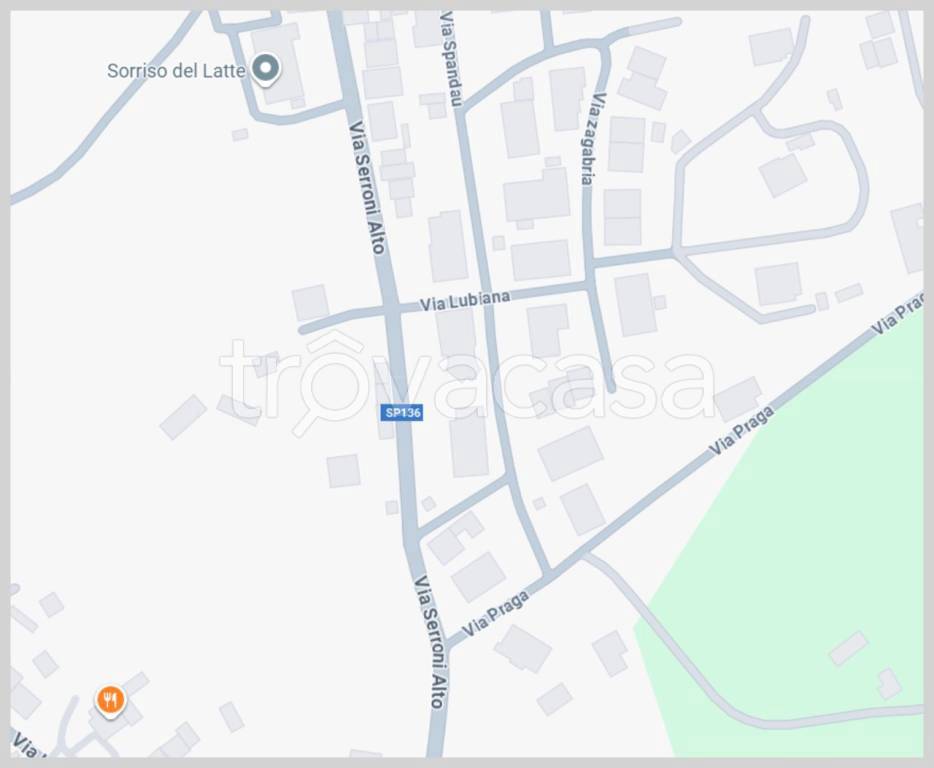The height and width of the screenshot is (768, 934).
Task: Select the Sorriso del Latte text label
Action: point(176,71)
